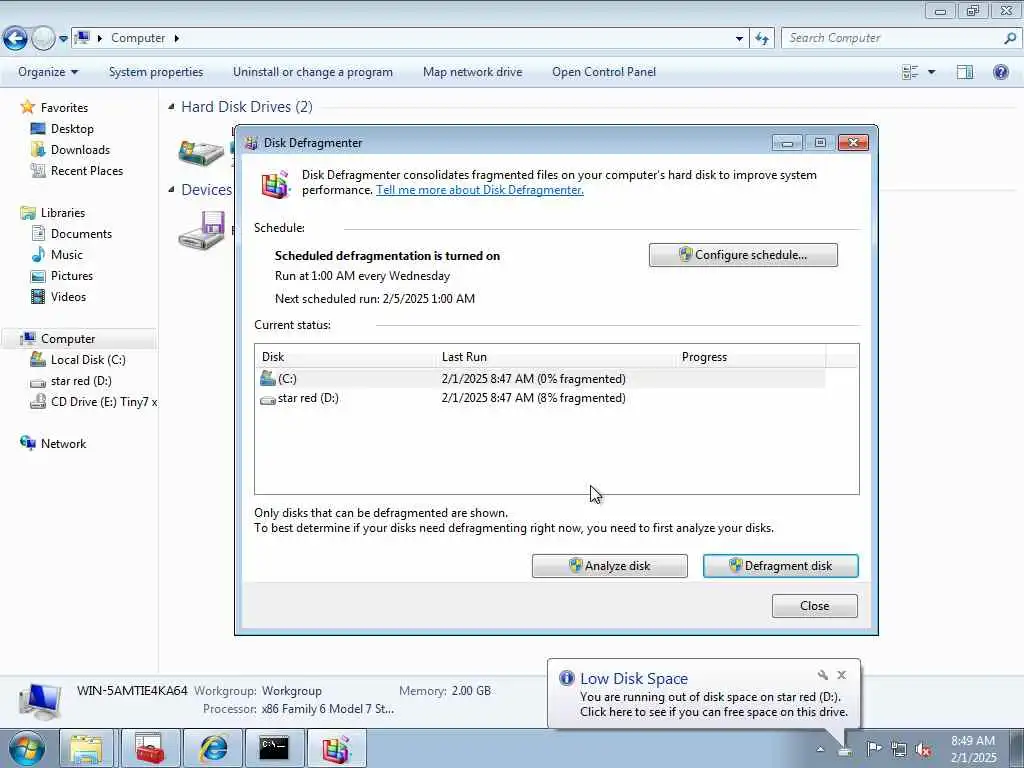Select Favorites in the navigation pane

click(64, 108)
